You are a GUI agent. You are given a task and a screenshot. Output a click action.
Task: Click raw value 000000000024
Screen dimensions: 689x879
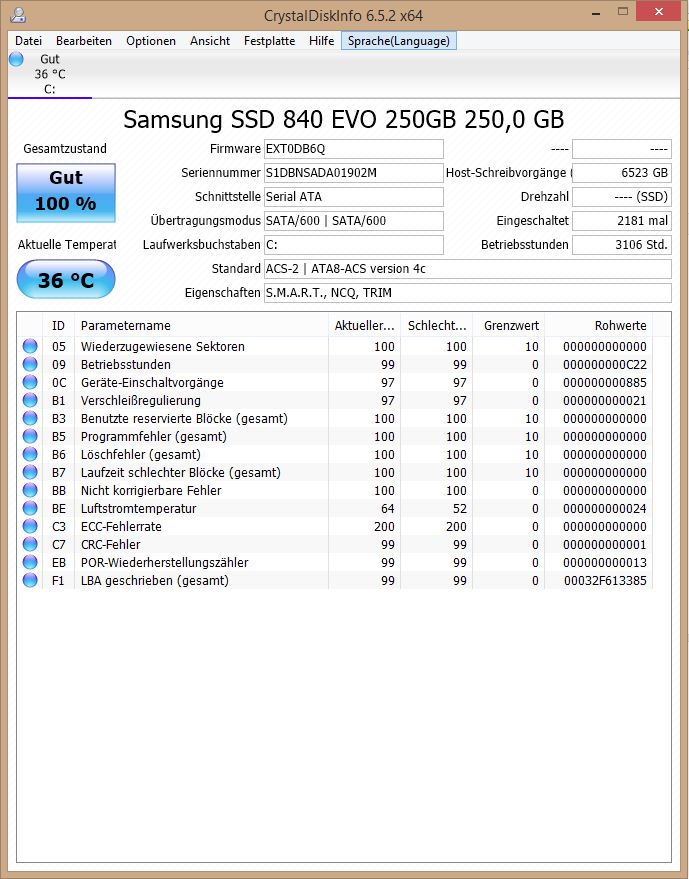(605, 508)
